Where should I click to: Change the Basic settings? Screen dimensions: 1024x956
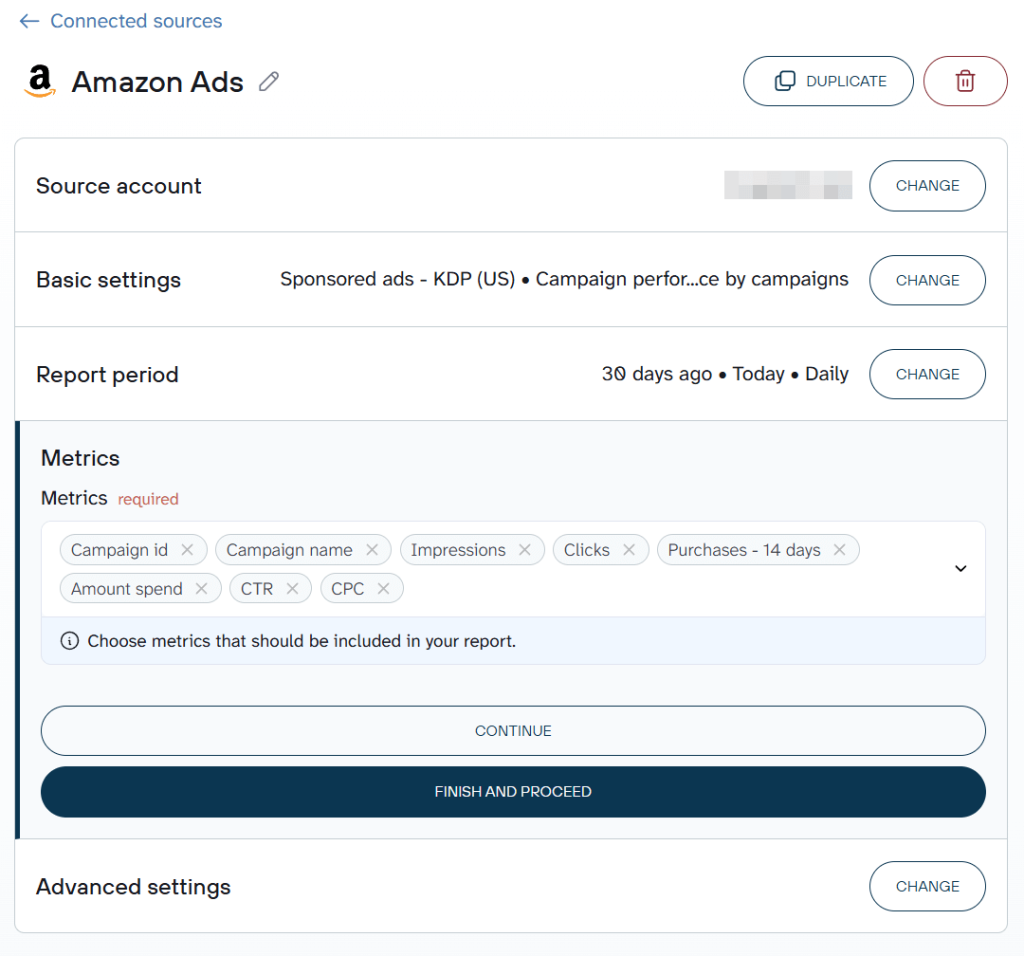[x=927, y=280]
